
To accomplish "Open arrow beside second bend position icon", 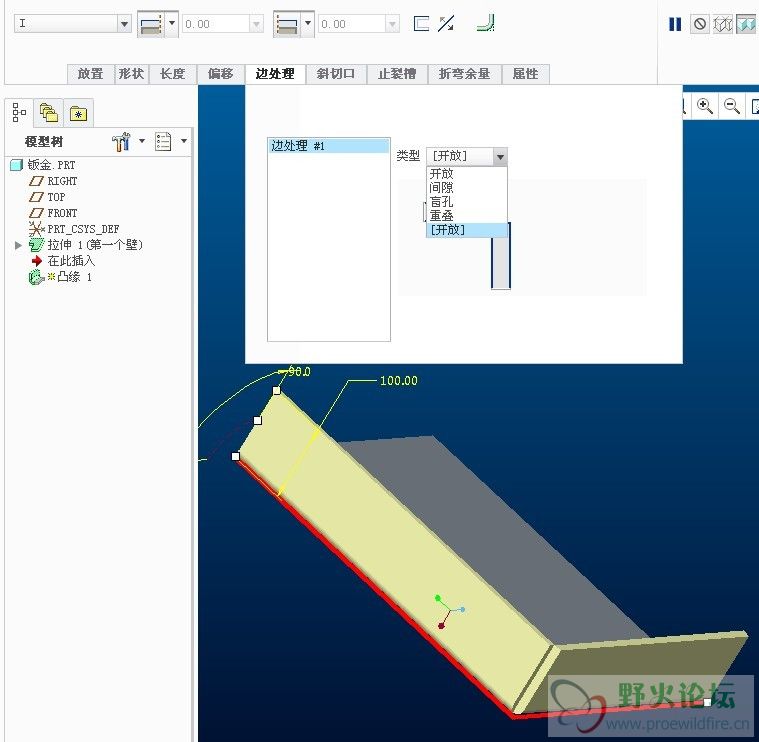I will [x=308, y=24].
